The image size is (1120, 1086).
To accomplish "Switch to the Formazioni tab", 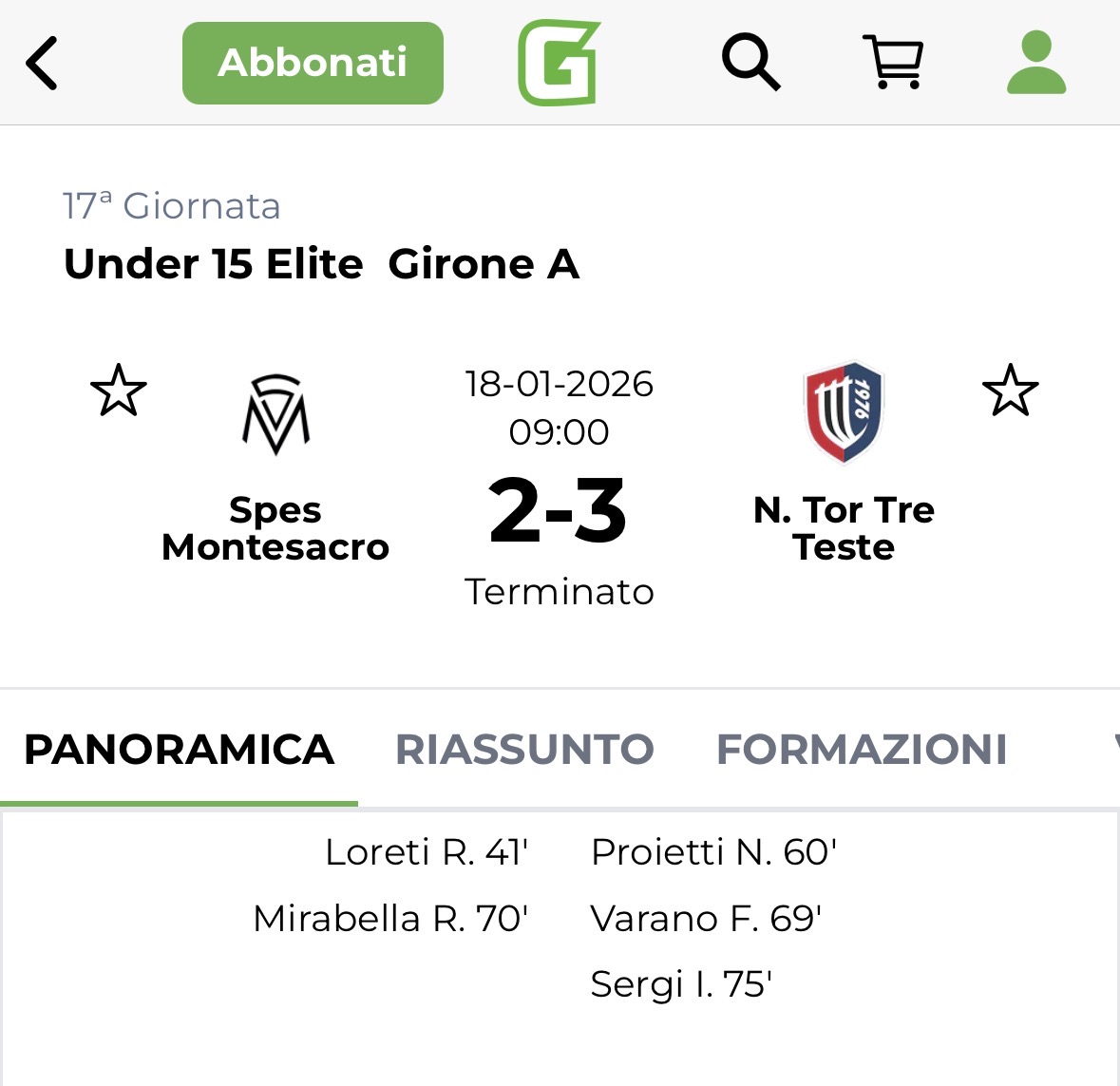I will pyautogui.click(x=862, y=750).
